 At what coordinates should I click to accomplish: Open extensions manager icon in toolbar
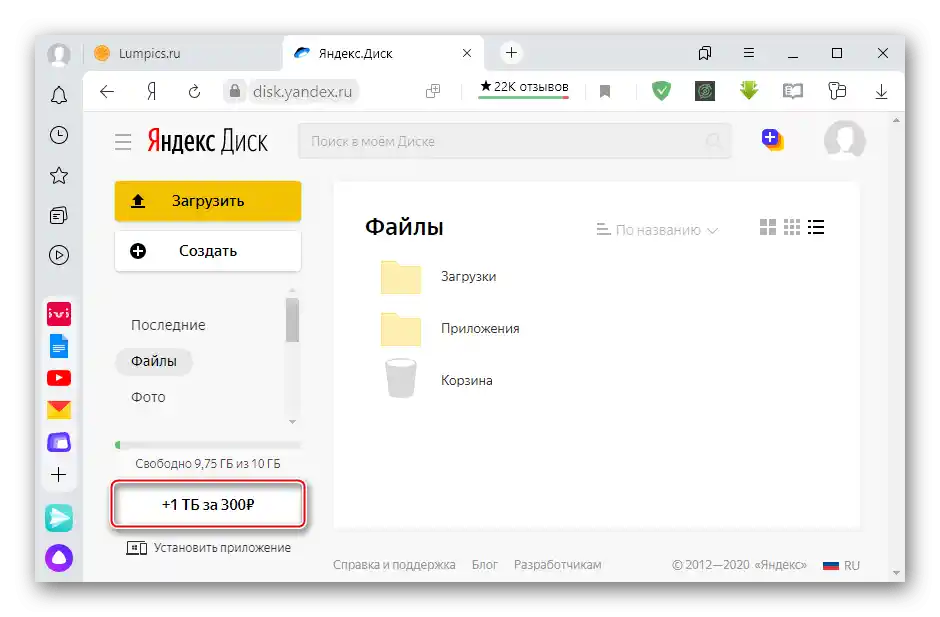pos(837,91)
